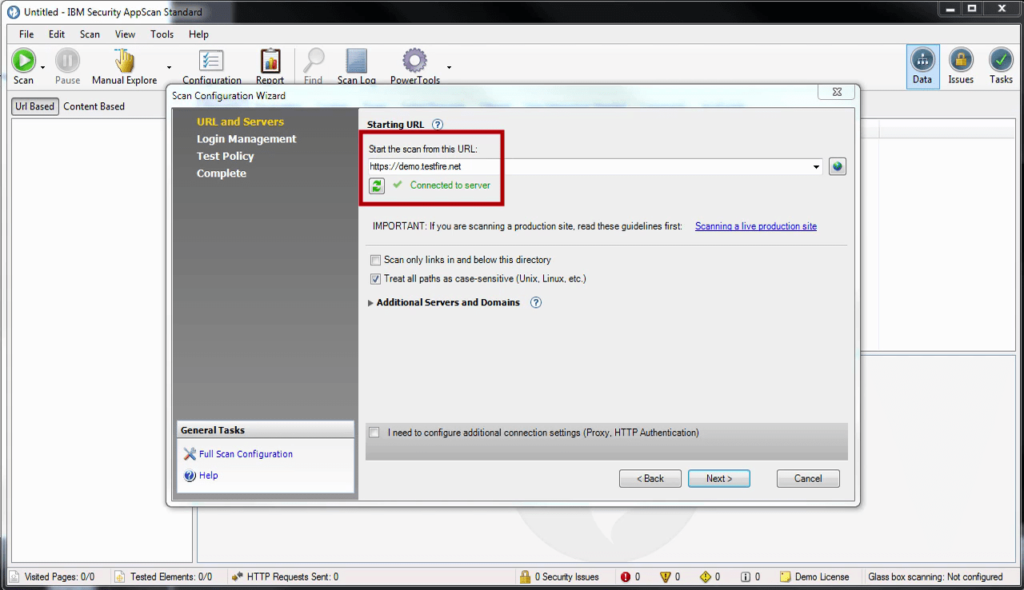Open PowerTools gear icon

click(414, 62)
